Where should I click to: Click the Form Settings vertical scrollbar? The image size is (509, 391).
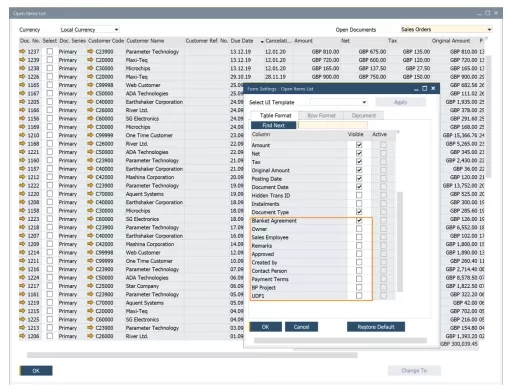[400, 242]
